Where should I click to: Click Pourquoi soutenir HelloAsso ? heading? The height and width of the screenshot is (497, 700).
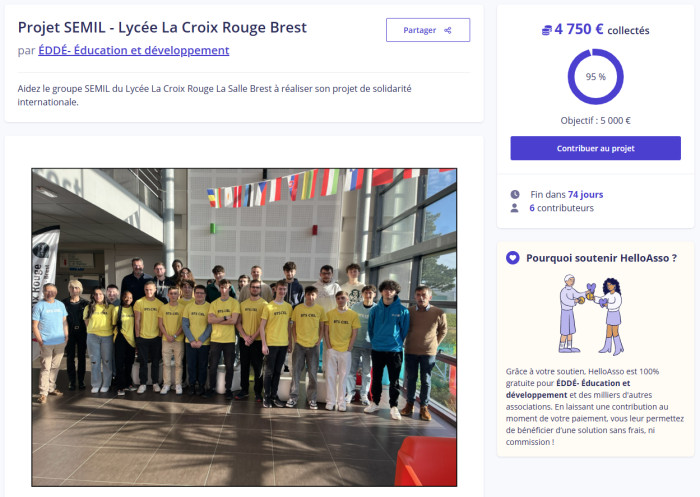click(601, 258)
